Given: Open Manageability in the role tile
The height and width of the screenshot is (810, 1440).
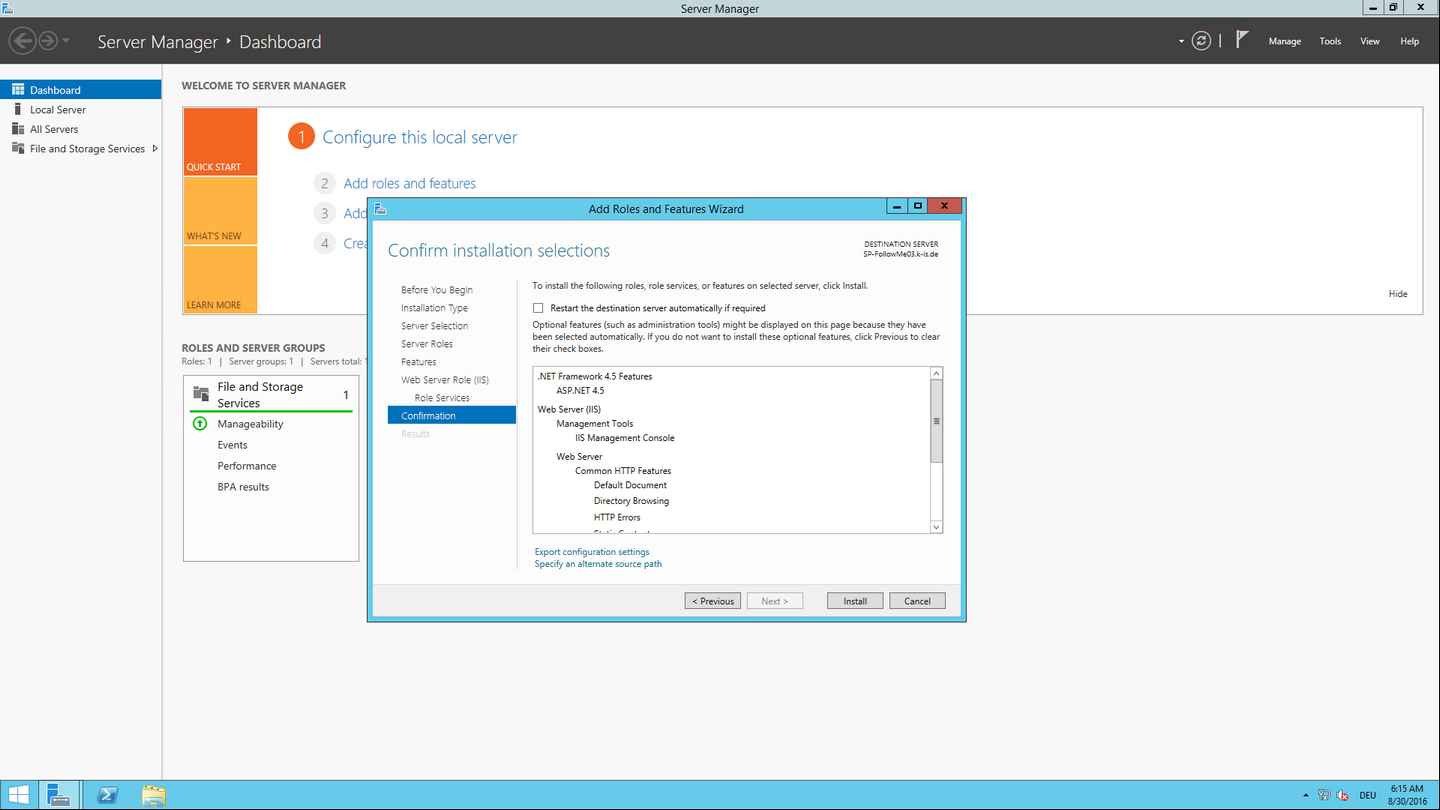Looking at the screenshot, I should 250,424.
